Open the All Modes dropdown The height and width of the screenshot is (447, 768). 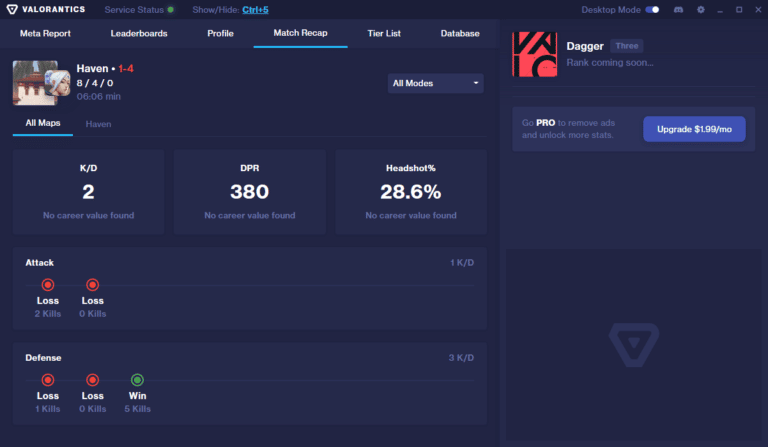[435, 83]
